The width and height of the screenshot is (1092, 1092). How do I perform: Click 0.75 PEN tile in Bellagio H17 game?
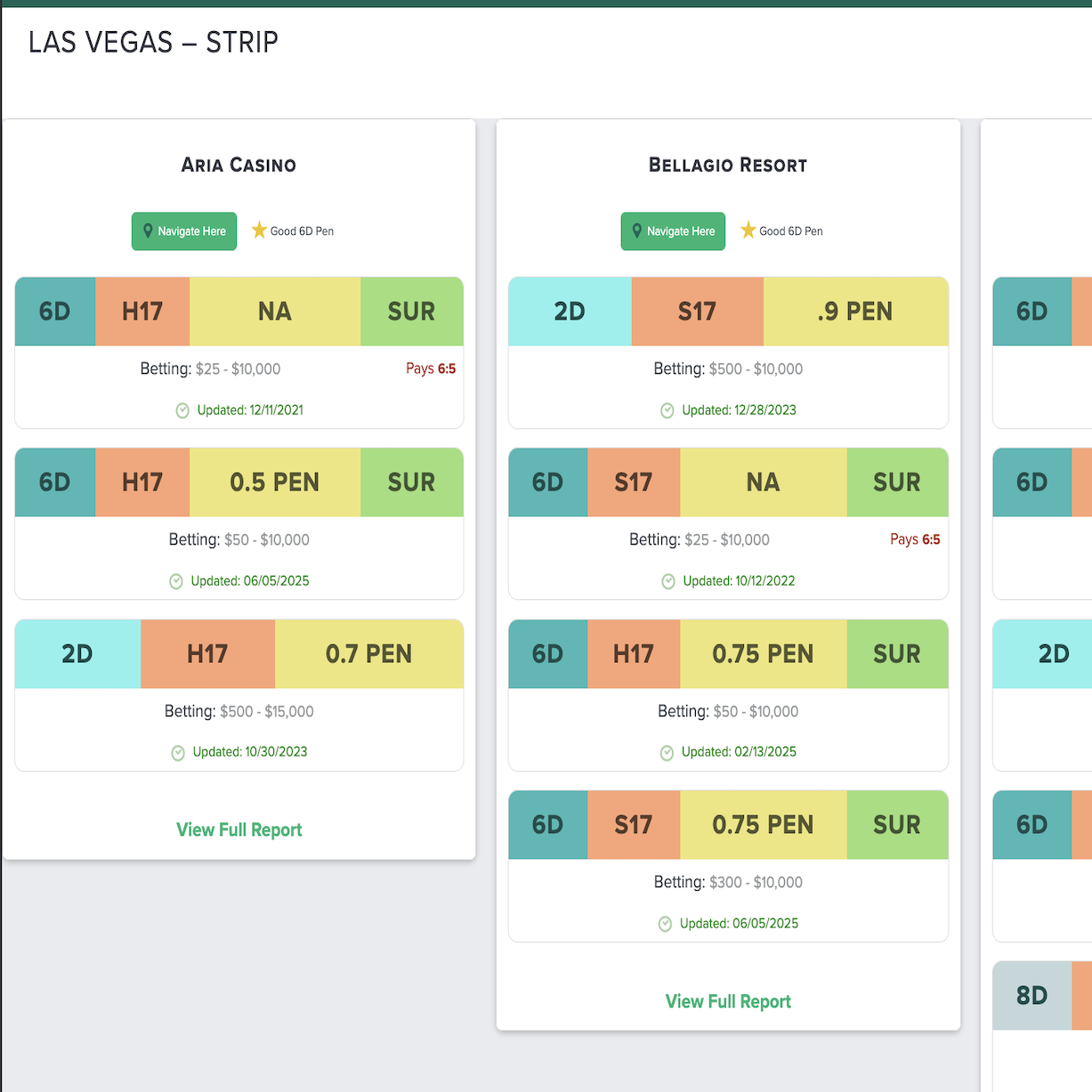point(764,654)
